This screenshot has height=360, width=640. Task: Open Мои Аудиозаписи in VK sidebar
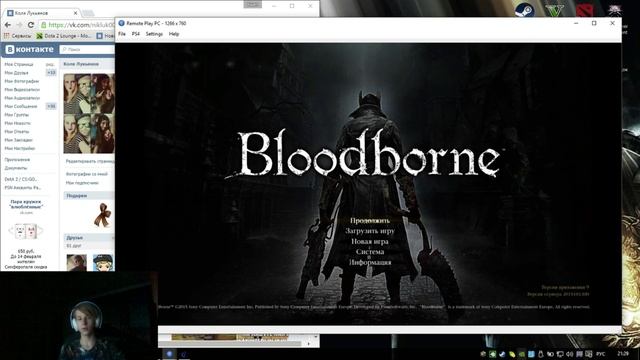[x=22, y=98]
